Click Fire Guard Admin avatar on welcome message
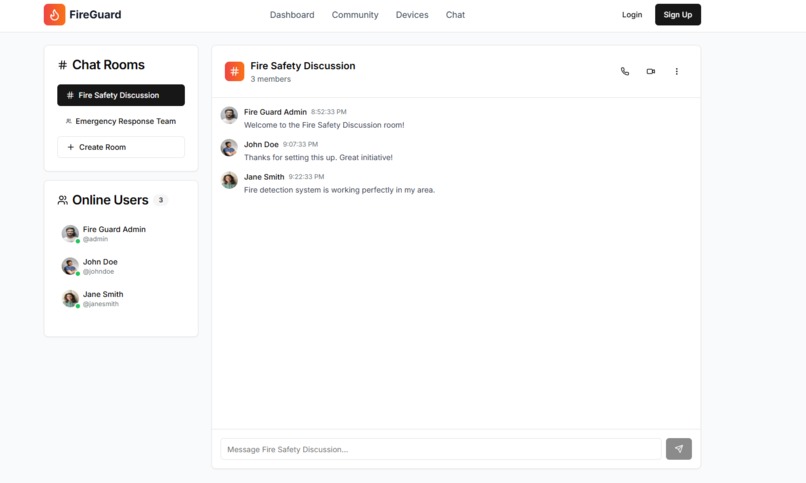The image size is (806, 483). (x=229, y=115)
